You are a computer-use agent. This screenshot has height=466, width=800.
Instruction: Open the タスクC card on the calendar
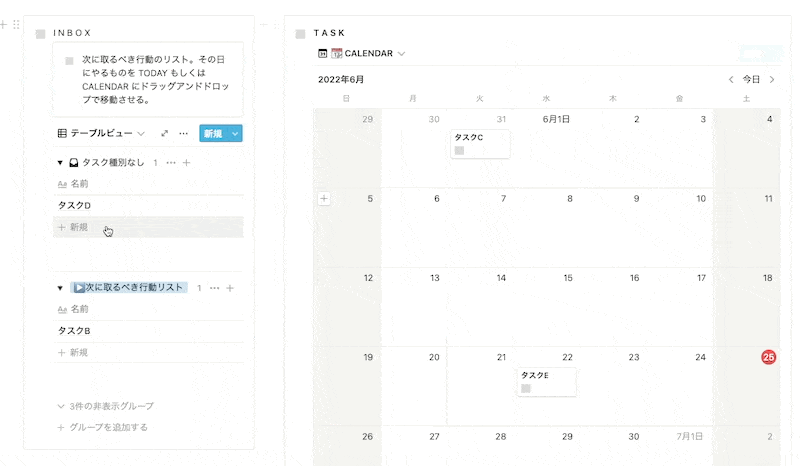coord(480,144)
